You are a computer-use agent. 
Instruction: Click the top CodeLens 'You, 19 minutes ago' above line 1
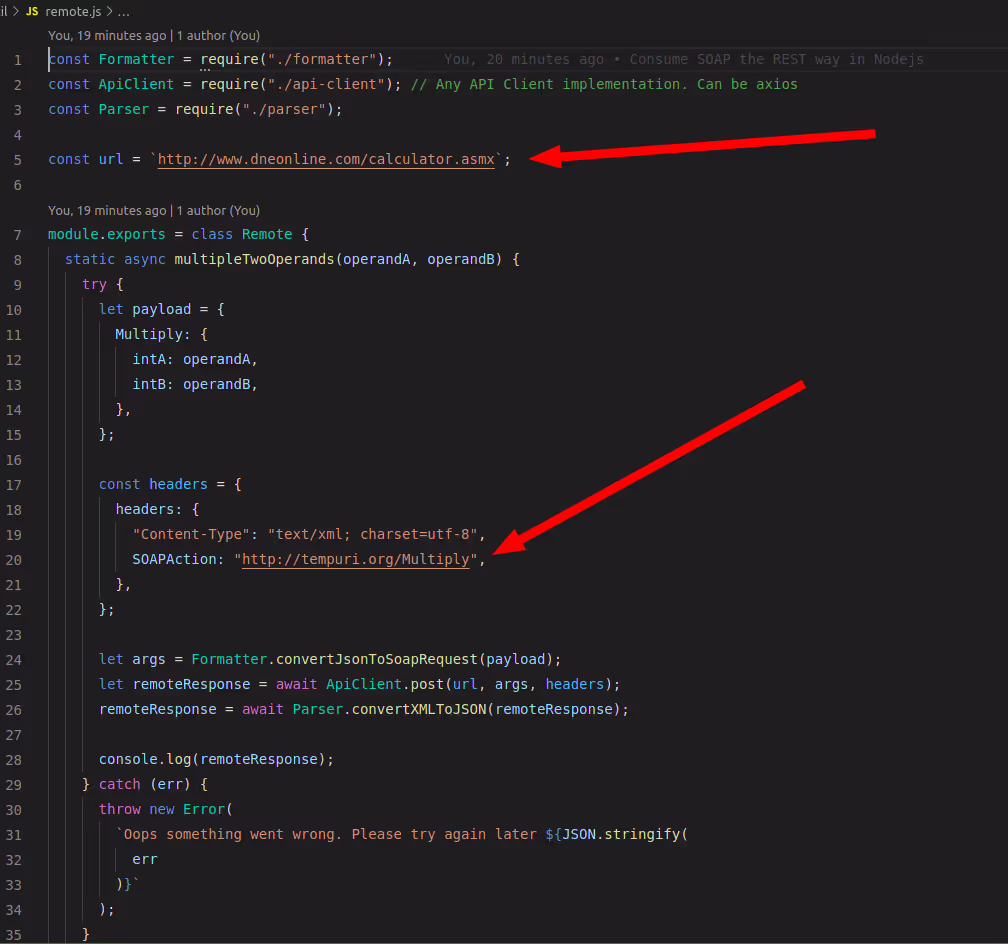coord(154,35)
